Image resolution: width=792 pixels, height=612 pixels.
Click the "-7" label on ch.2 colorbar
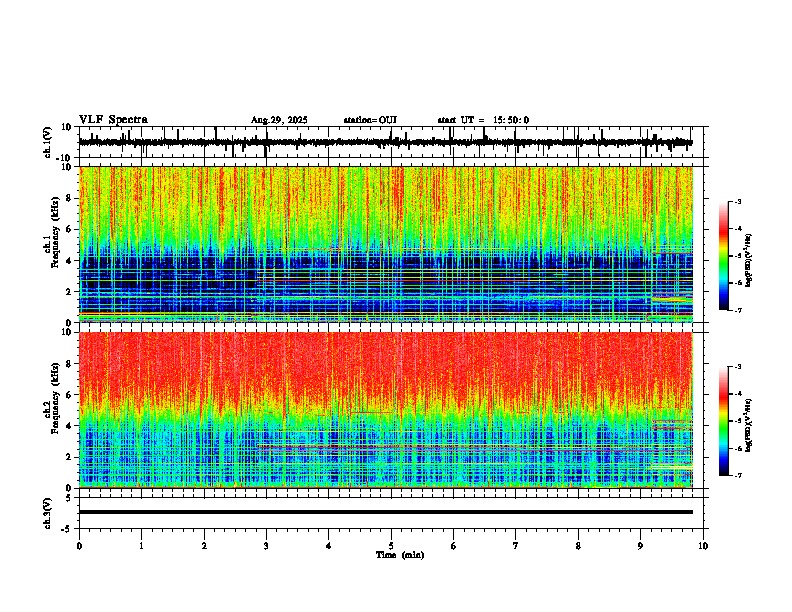tap(738, 476)
